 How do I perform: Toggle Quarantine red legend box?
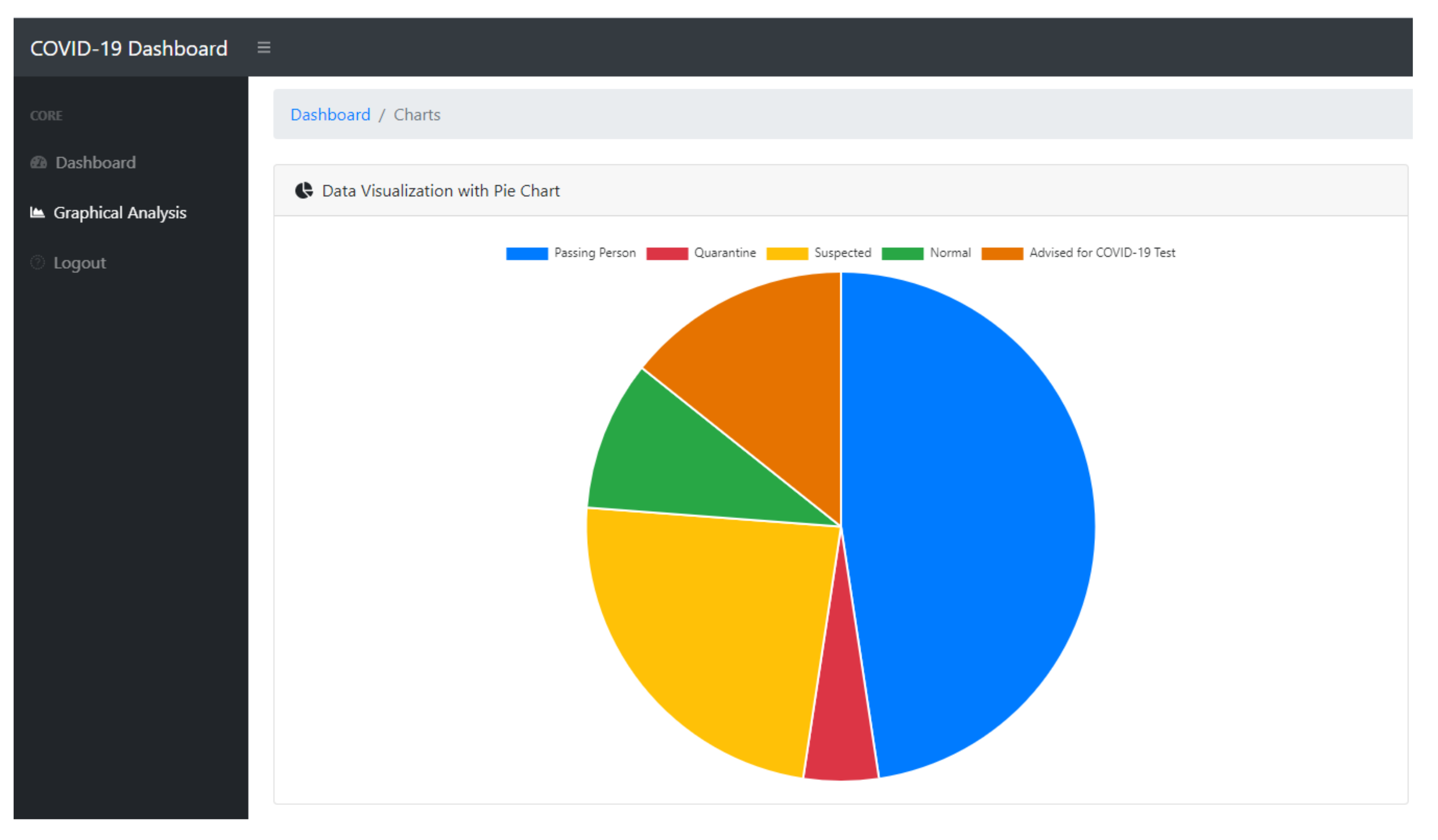tap(667, 253)
